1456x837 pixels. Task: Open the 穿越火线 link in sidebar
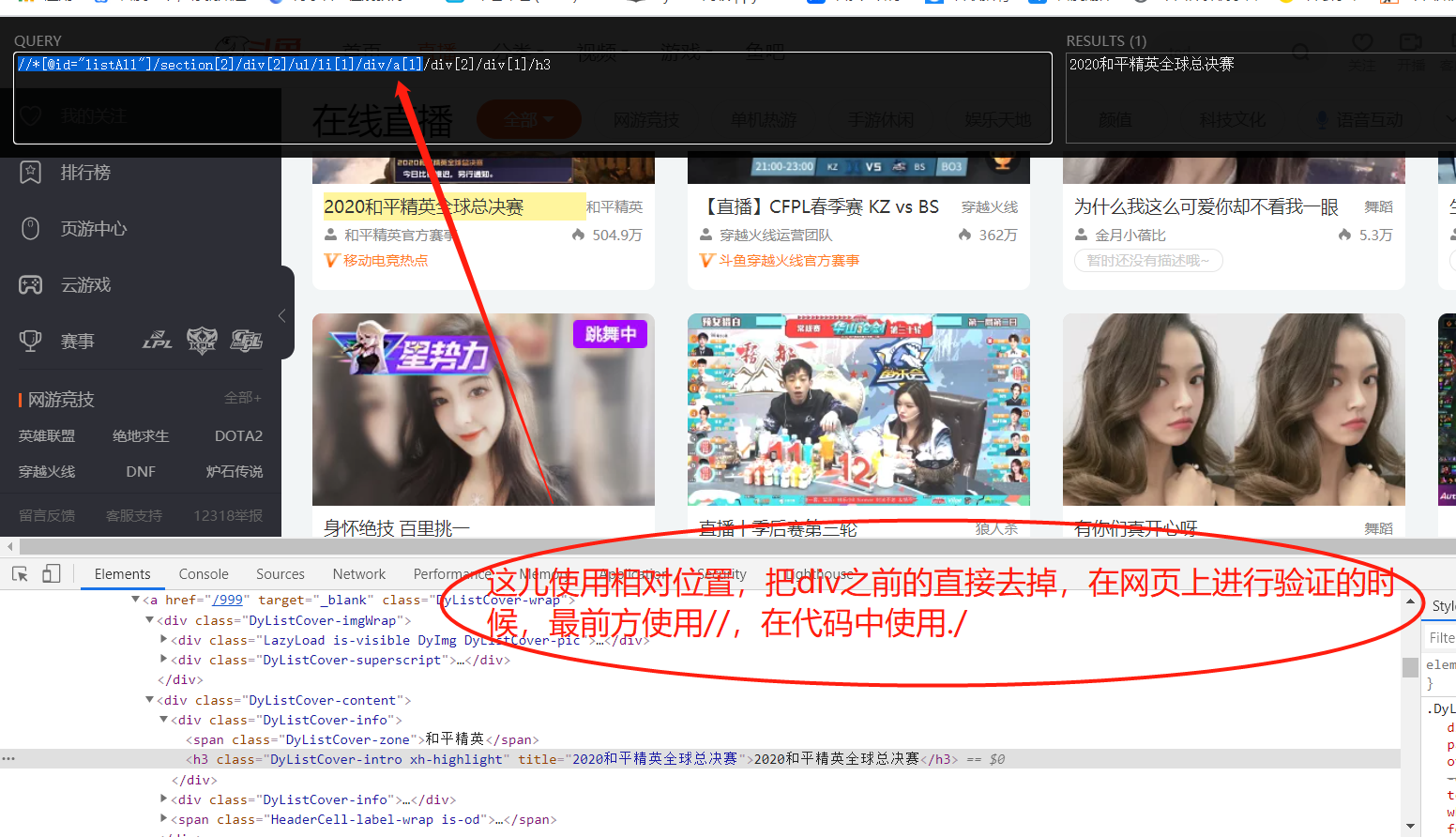(47, 472)
